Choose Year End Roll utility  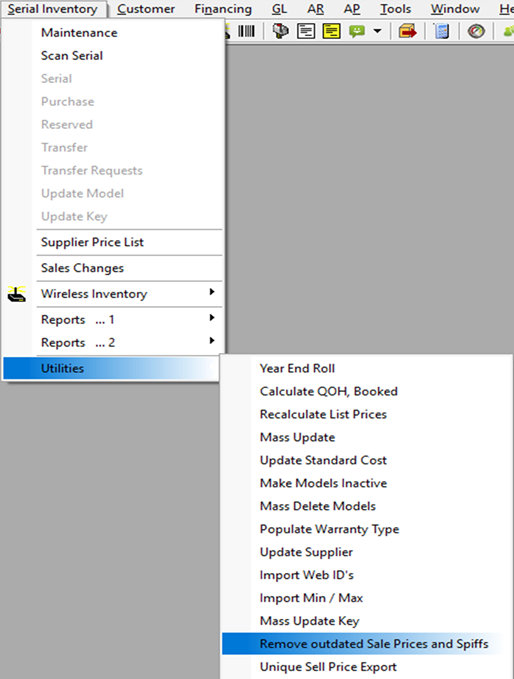pyautogui.click(x=297, y=369)
